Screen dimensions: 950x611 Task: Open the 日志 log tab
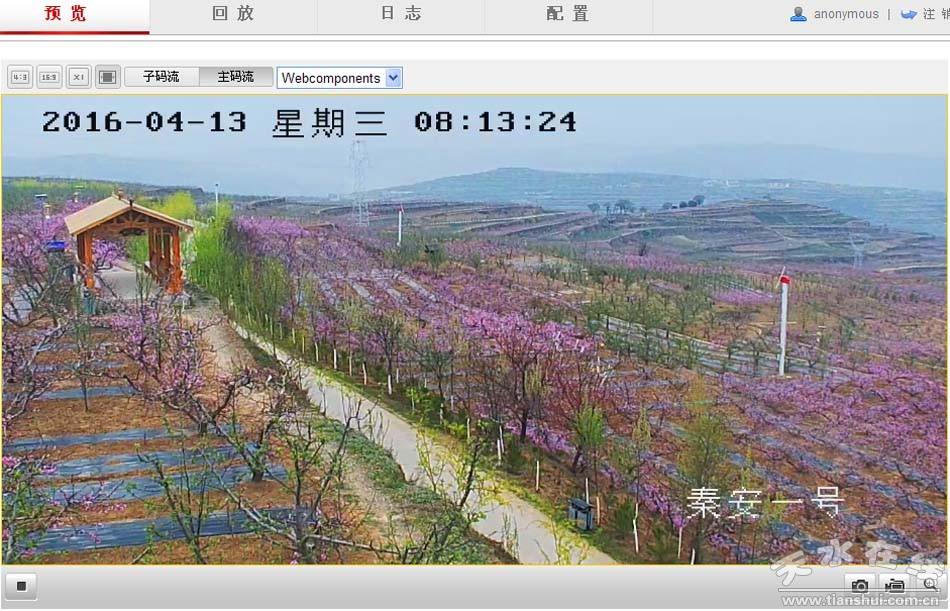click(401, 14)
